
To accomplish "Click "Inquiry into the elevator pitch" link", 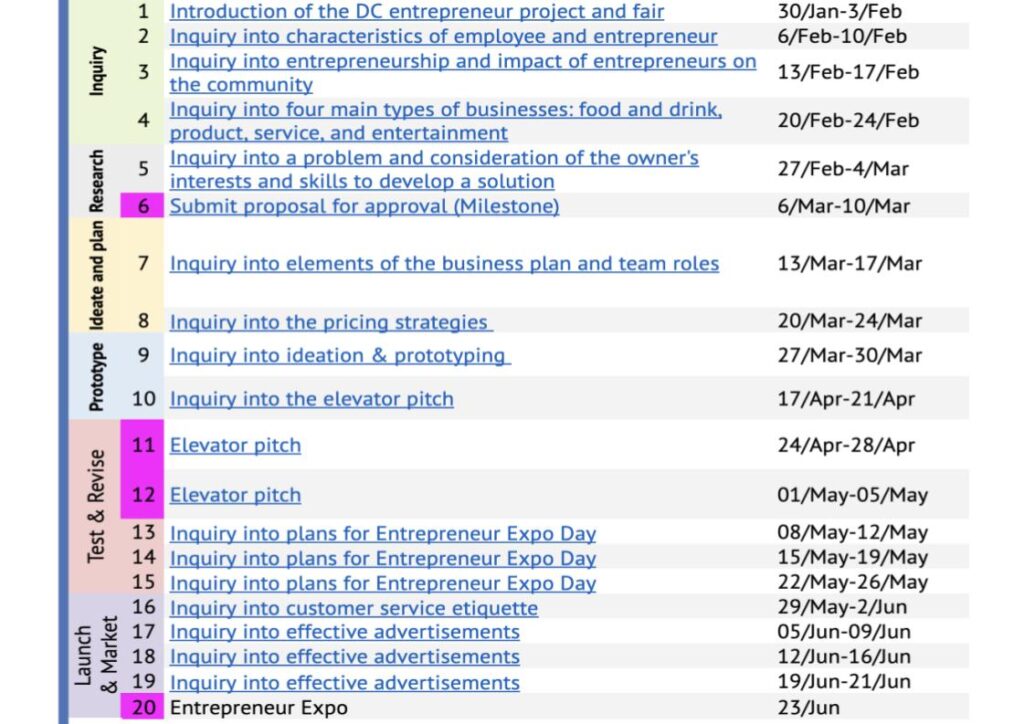I will 311,399.
